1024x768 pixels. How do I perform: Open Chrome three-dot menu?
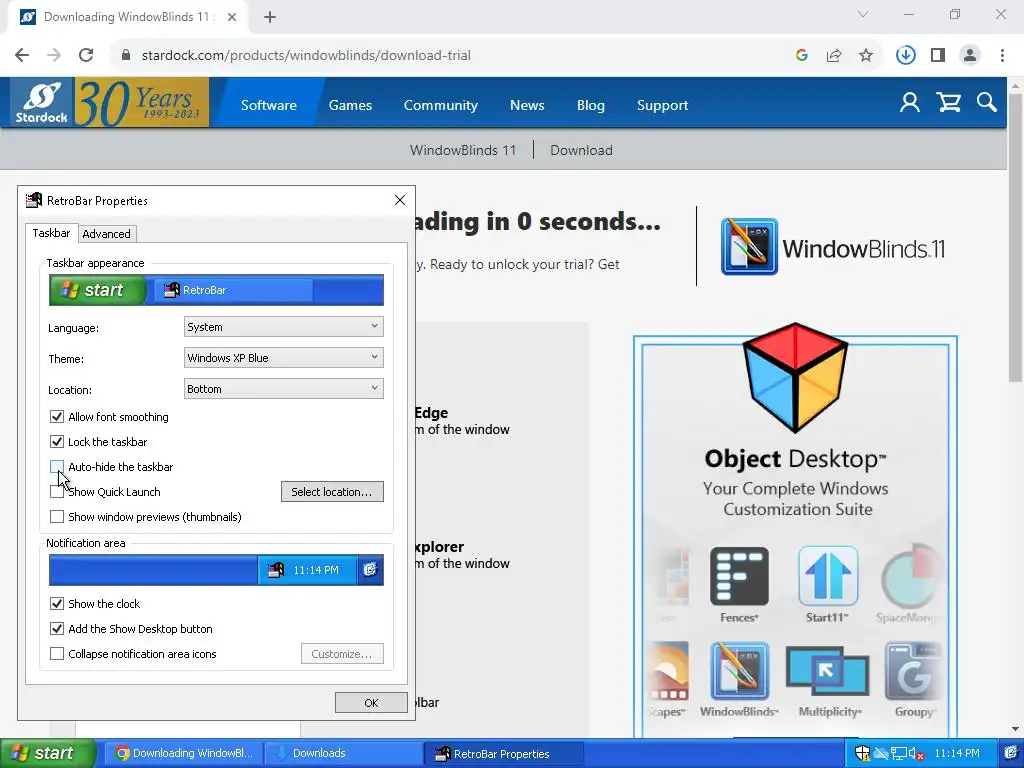coord(1002,55)
